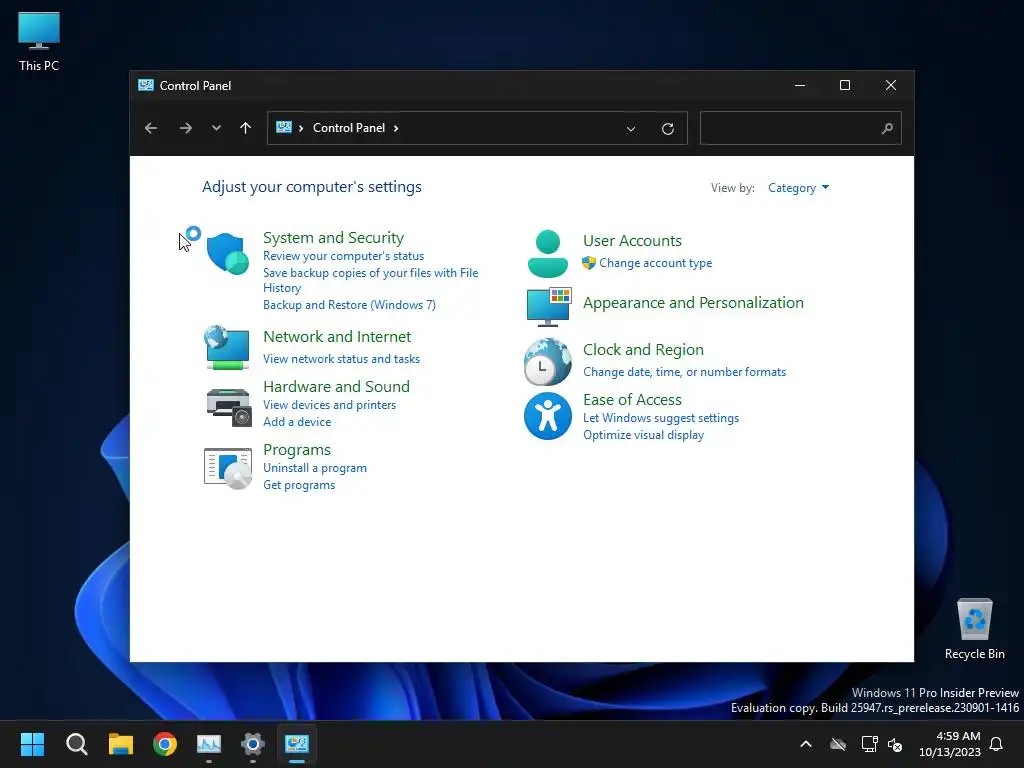Open the notification bell in the tray
1024x768 pixels.
click(x=997, y=744)
